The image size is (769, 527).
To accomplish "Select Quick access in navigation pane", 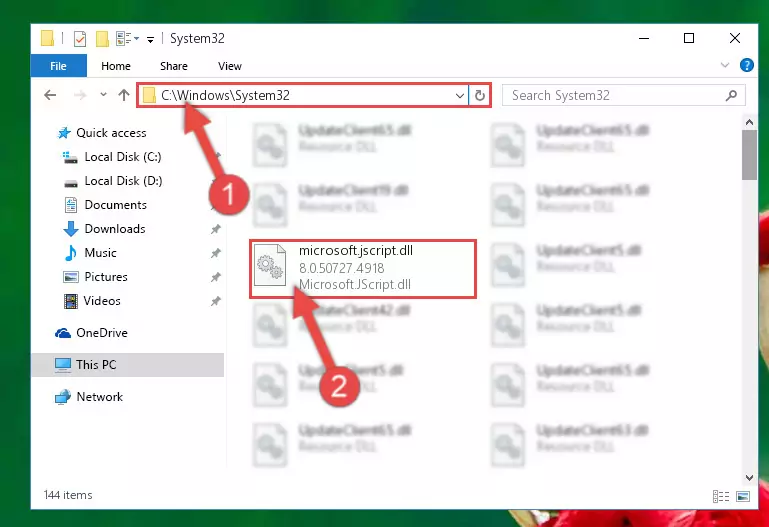I will click(x=111, y=133).
